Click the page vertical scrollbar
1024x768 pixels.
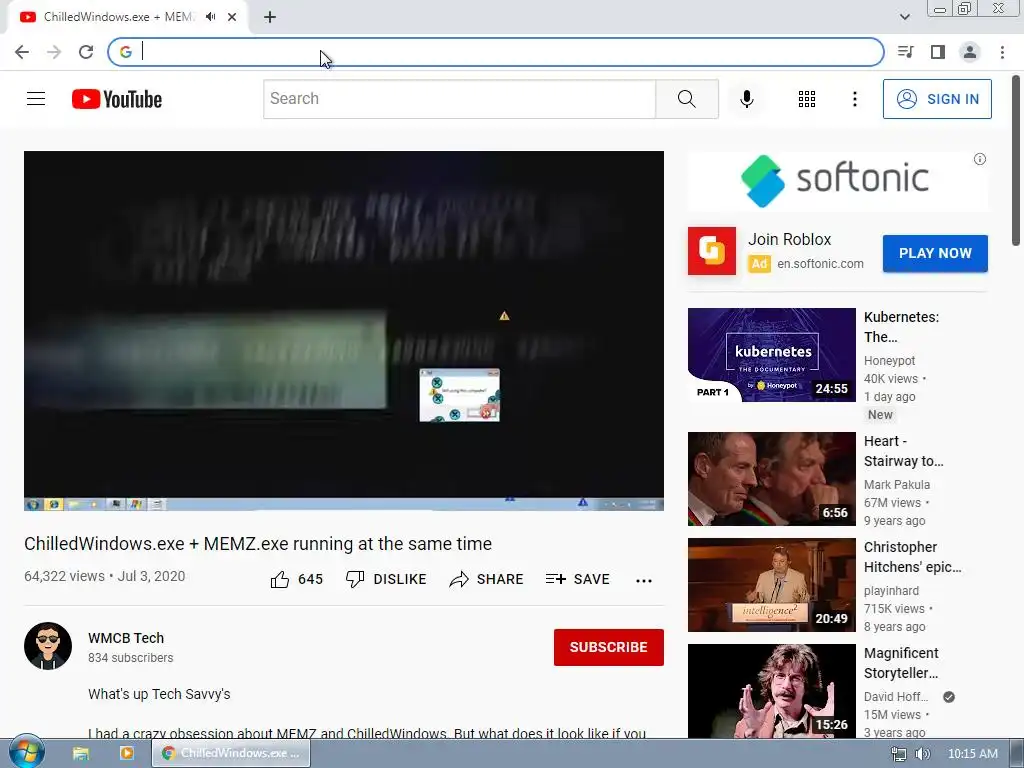pyautogui.click(x=1016, y=160)
